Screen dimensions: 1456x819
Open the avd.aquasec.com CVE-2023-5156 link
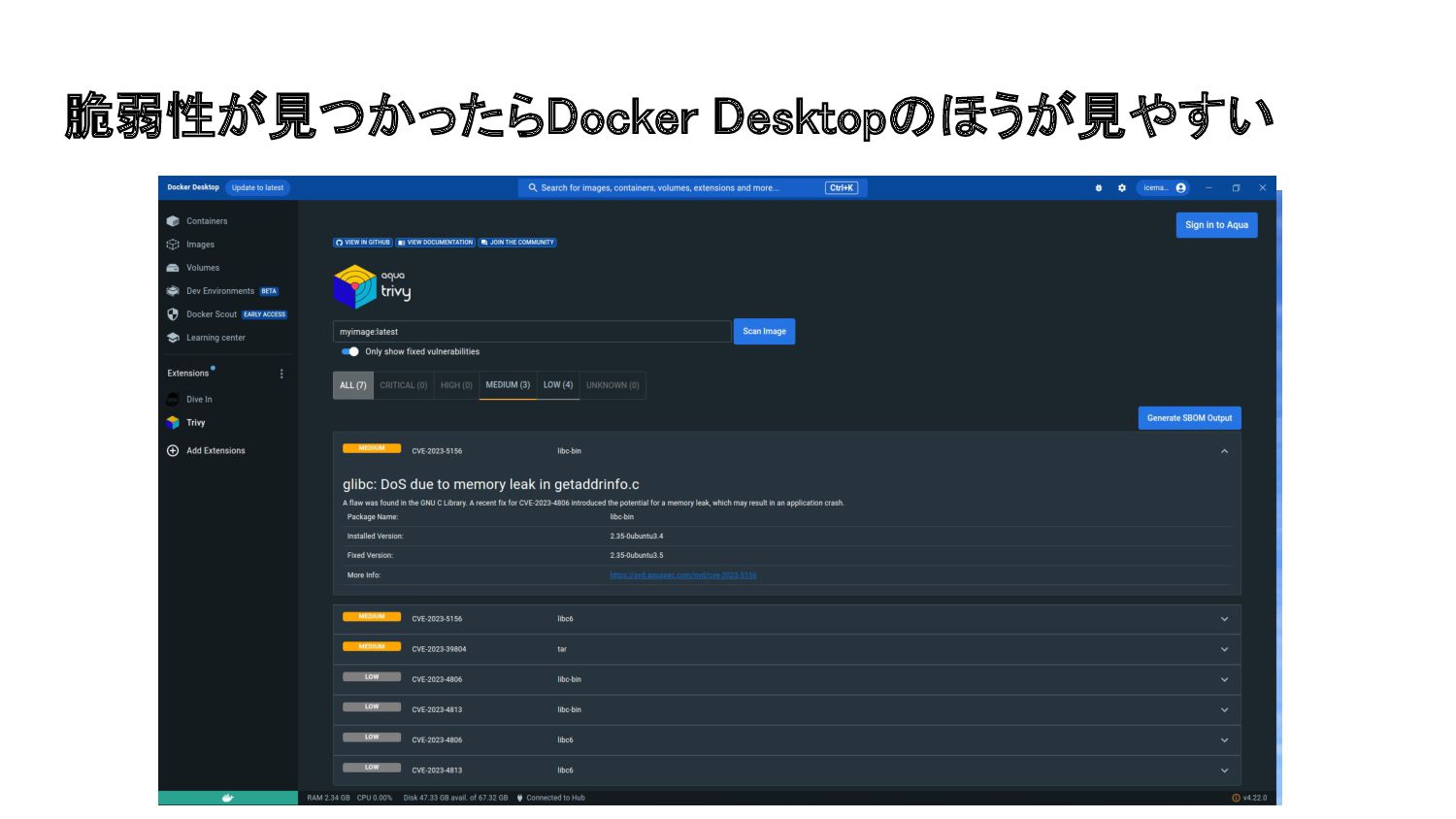click(x=683, y=575)
